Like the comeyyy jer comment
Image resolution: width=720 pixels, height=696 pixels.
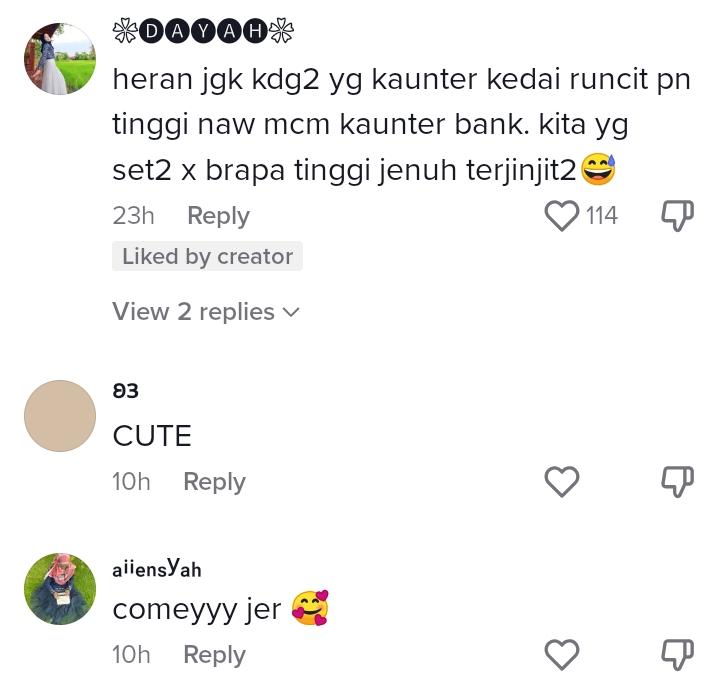click(561, 654)
